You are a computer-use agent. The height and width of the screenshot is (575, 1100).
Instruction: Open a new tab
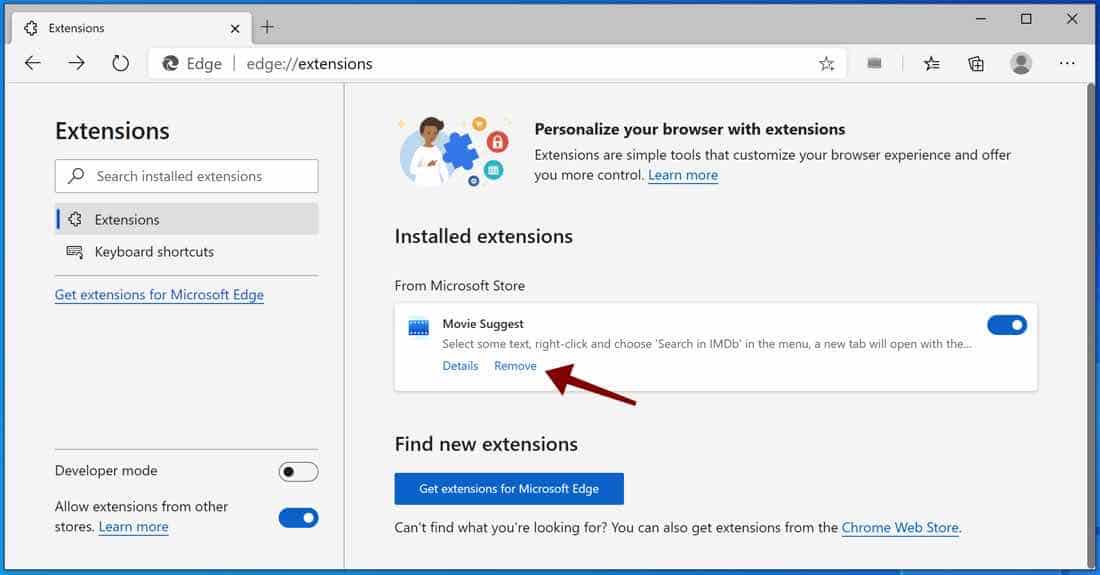coord(267,27)
